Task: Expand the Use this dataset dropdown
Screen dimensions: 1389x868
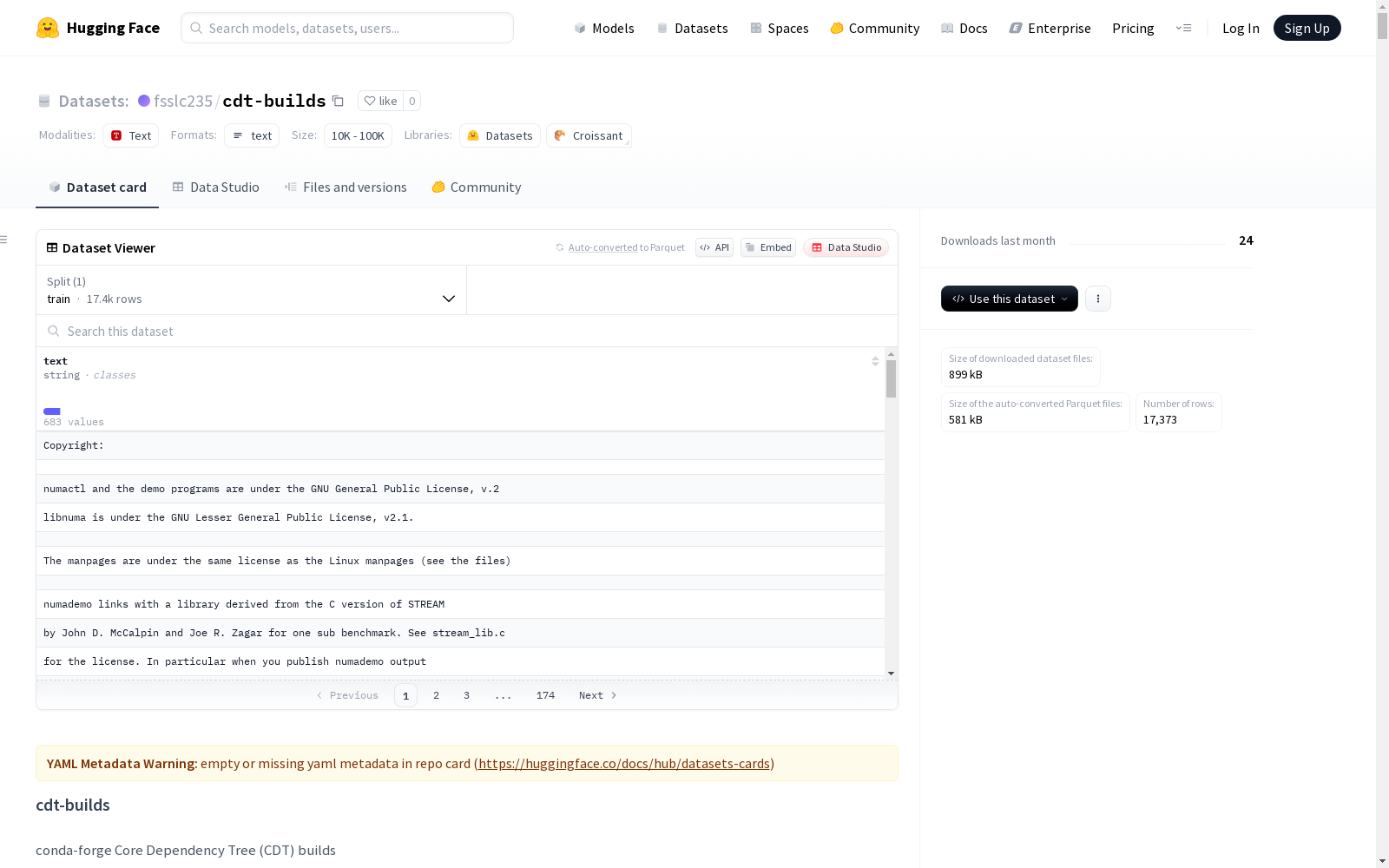Action: tap(1010, 299)
